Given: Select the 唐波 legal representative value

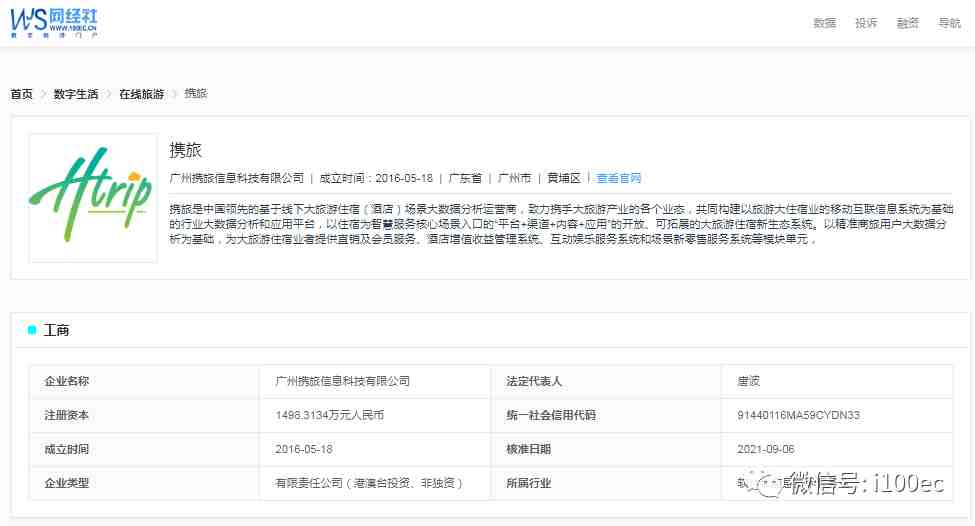Looking at the screenshot, I should click(749, 381).
